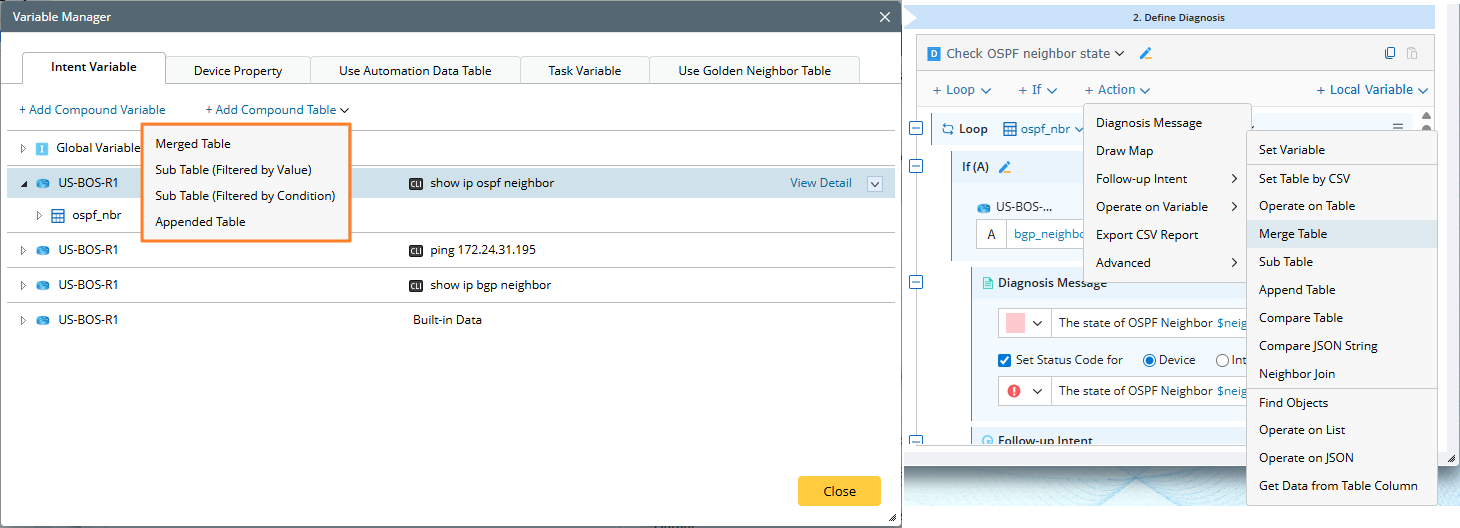The width and height of the screenshot is (1460, 528).
Task: Click the copy icon in diagnosis header
Action: 1390,54
